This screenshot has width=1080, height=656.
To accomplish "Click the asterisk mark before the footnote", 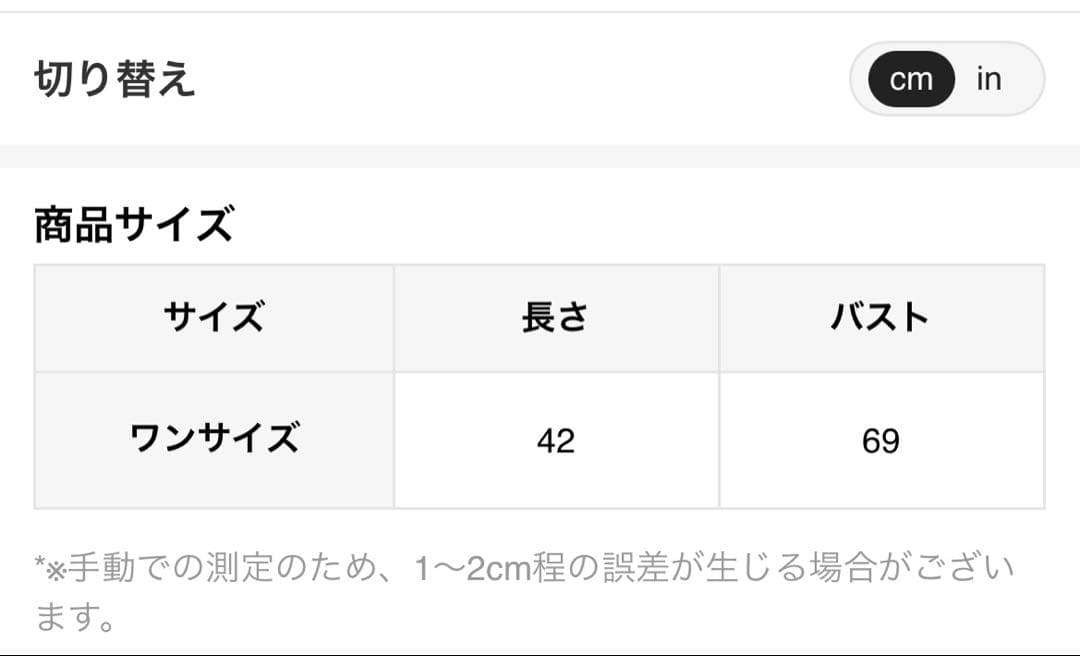I will (x=39, y=567).
